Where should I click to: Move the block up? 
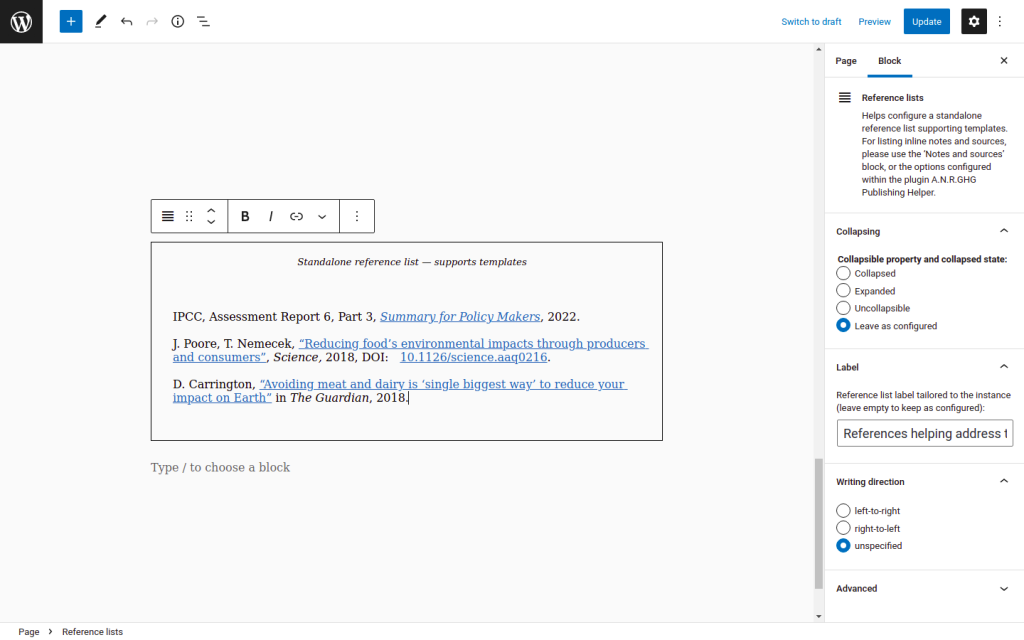(x=211, y=210)
